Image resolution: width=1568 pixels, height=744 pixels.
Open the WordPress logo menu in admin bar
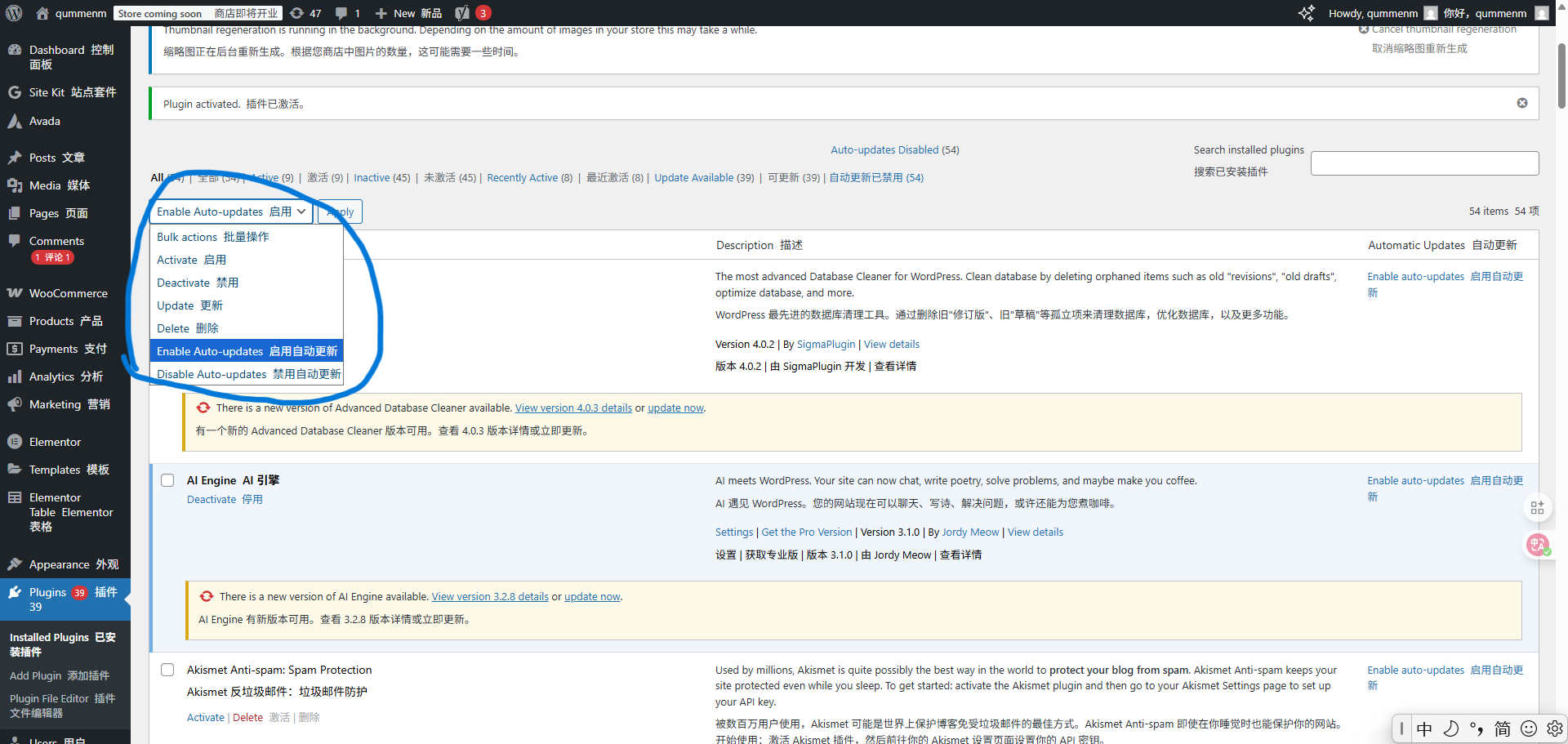[13, 12]
